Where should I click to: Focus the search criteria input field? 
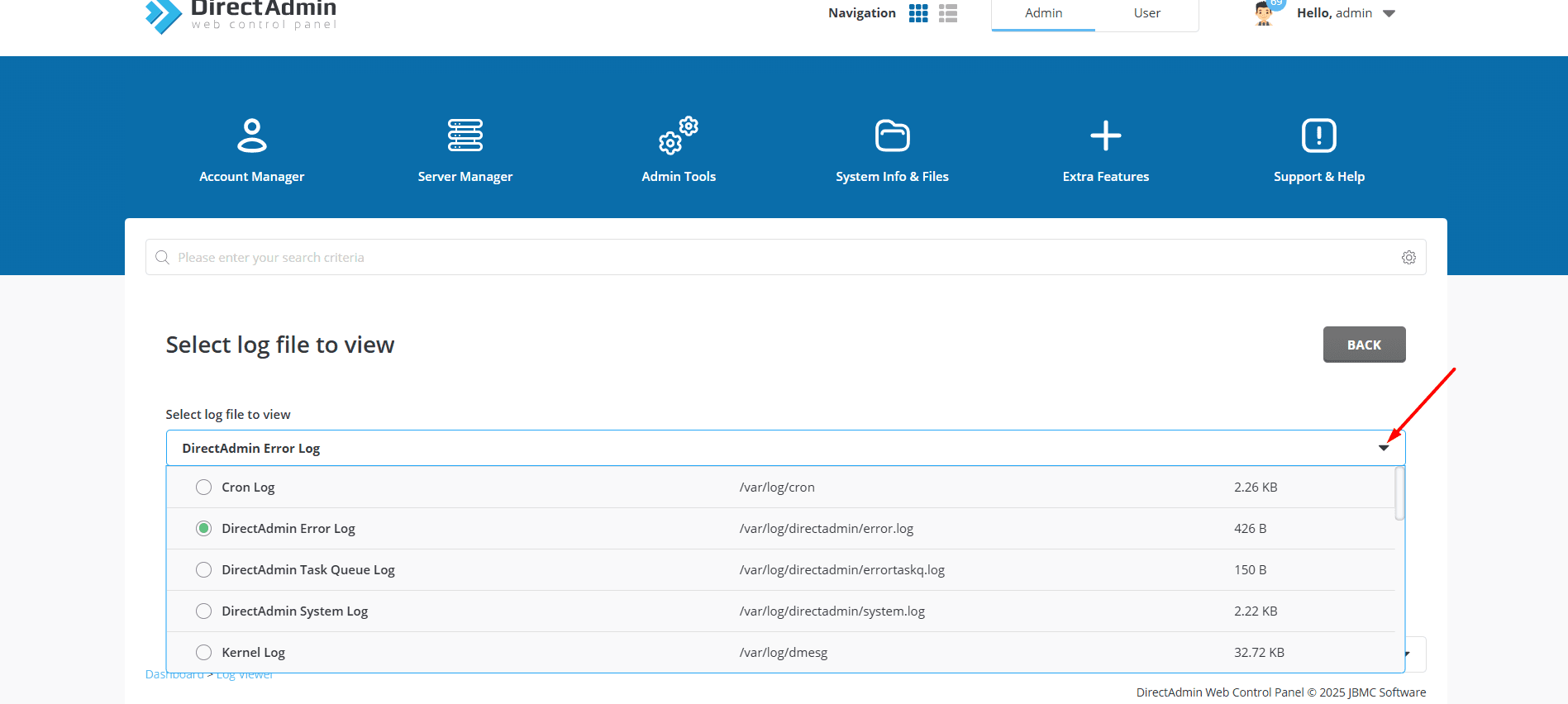coord(777,258)
